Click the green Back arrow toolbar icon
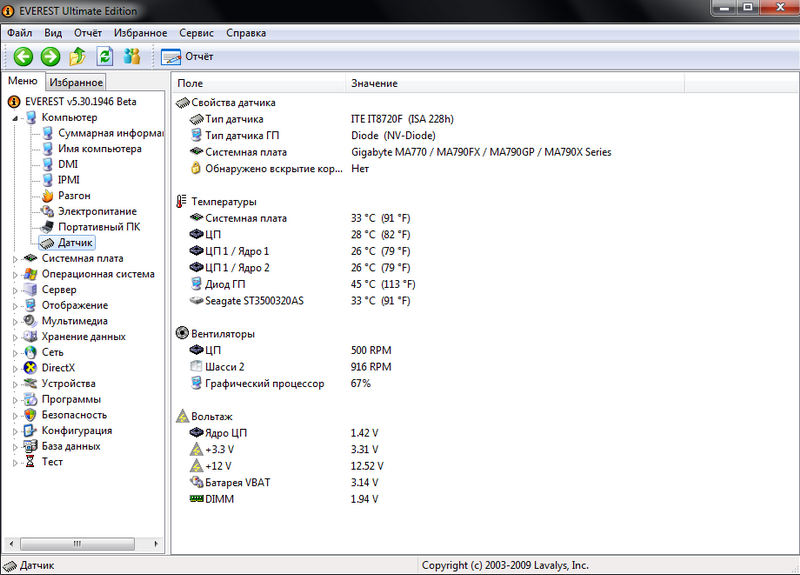 click(x=23, y=57)
